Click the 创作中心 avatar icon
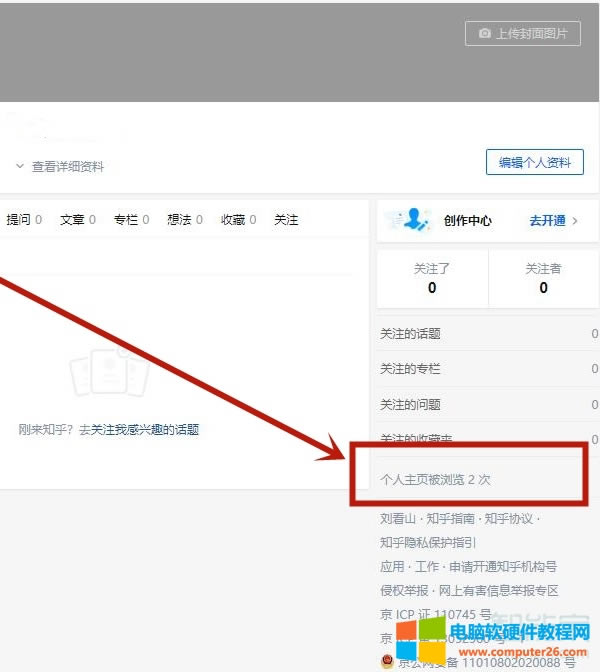This screenshot has height=672, width=600. (408, 220)
